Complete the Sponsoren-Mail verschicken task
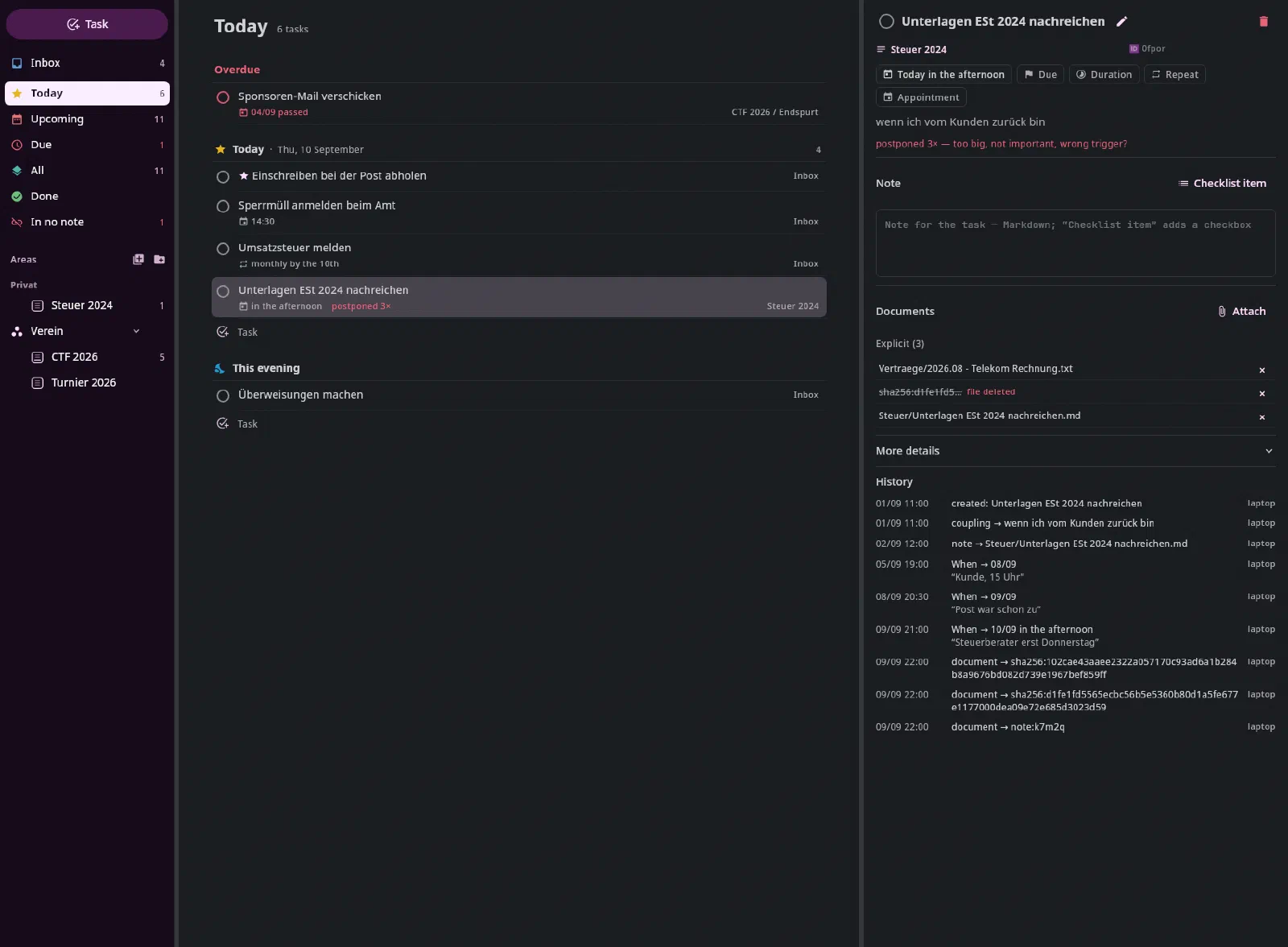Image resolution: width=1288 pixels, height=947 pixels. point(223,97)
